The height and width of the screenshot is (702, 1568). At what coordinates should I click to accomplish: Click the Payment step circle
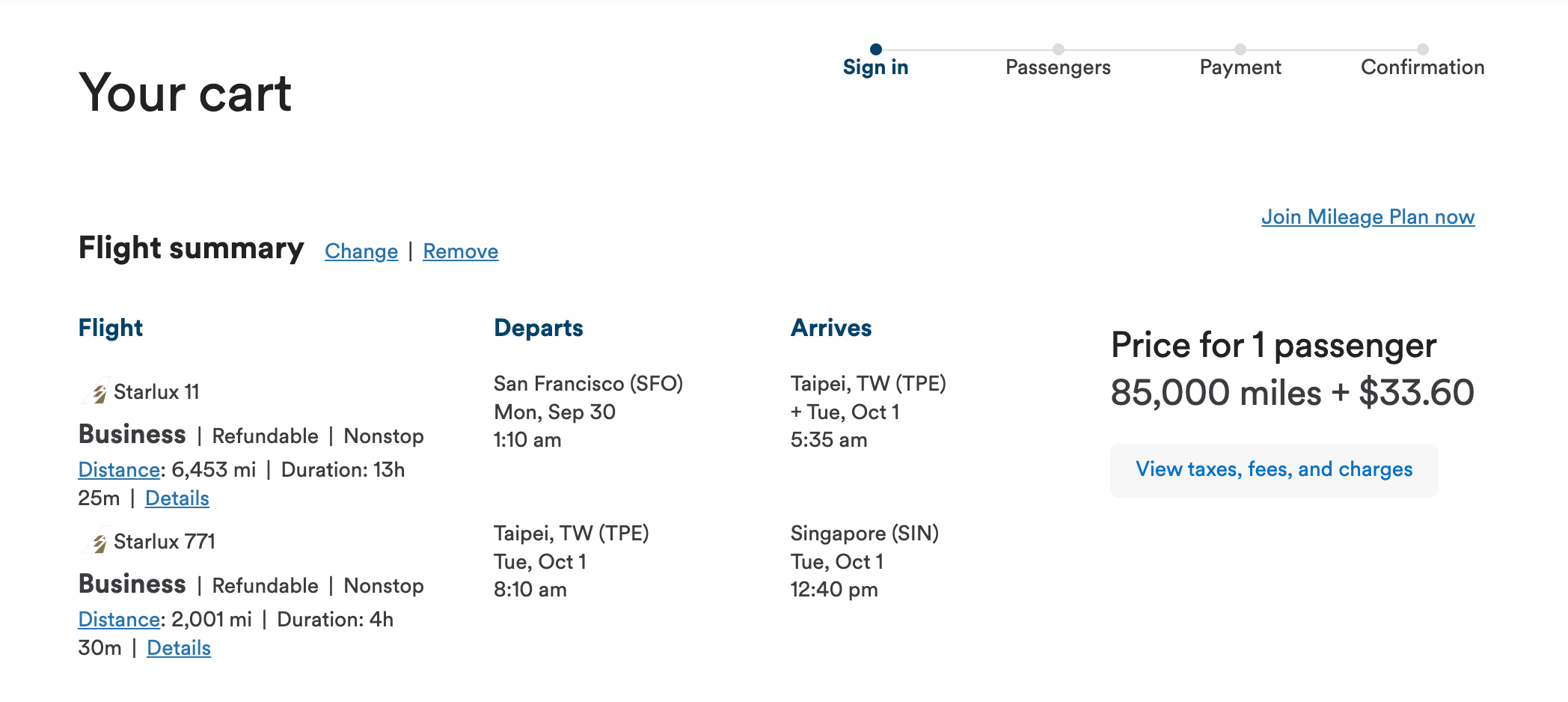tap(1241, 49)
